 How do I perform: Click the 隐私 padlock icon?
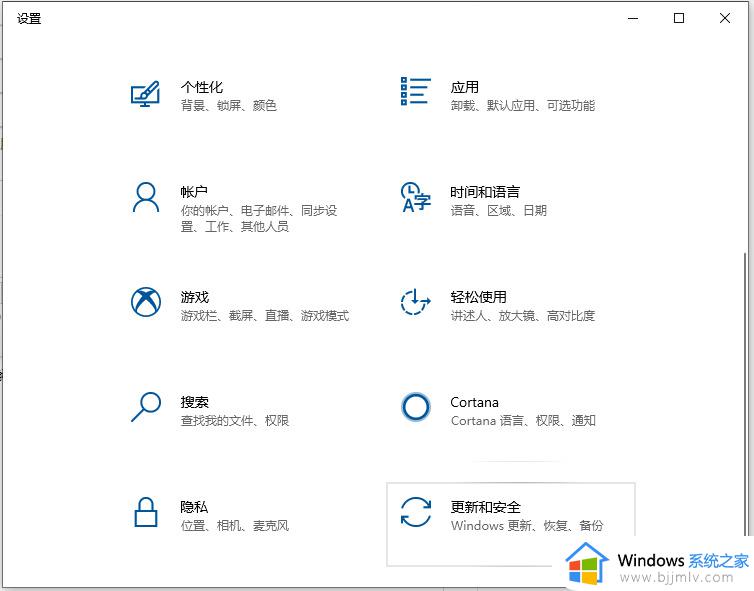tap(146, 512)
